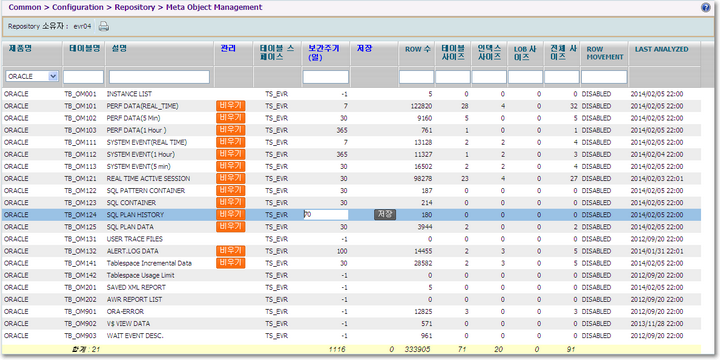Screen dimensions: 720x360
Task: Click Meta Object Management breadcrumb
Action: click(x=213, y=7)
